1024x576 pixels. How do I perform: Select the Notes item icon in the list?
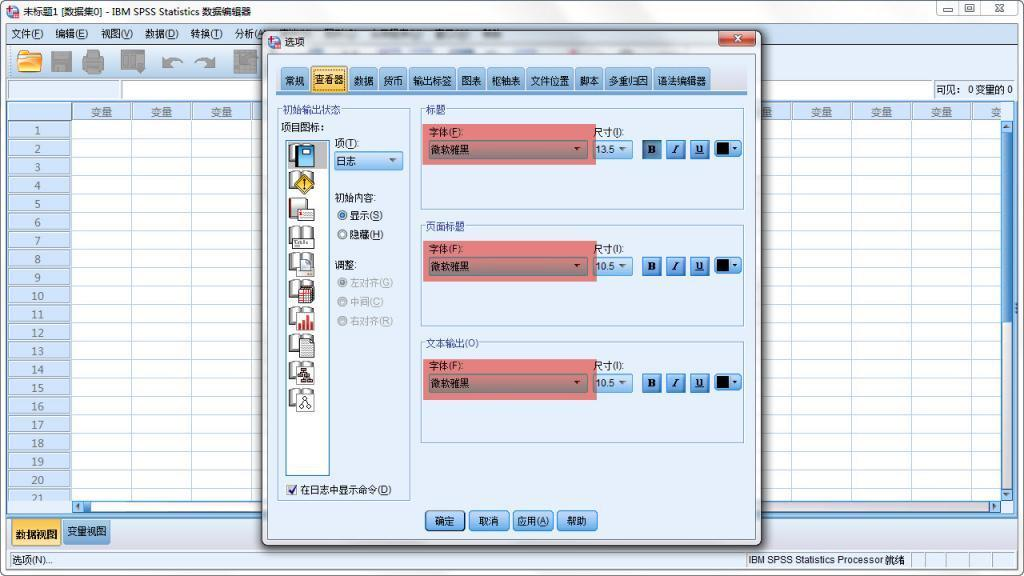302,210
